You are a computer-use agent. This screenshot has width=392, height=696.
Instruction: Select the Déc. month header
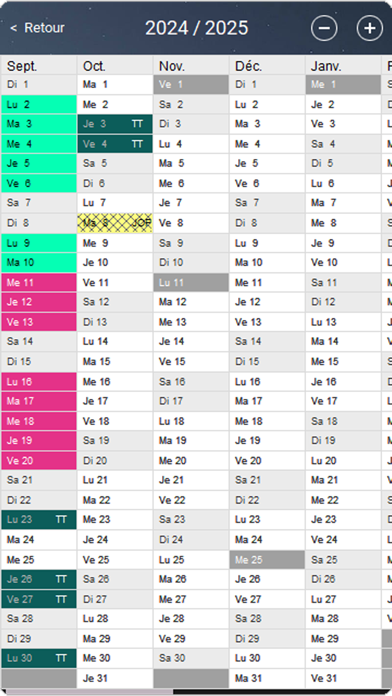point(267,66)
